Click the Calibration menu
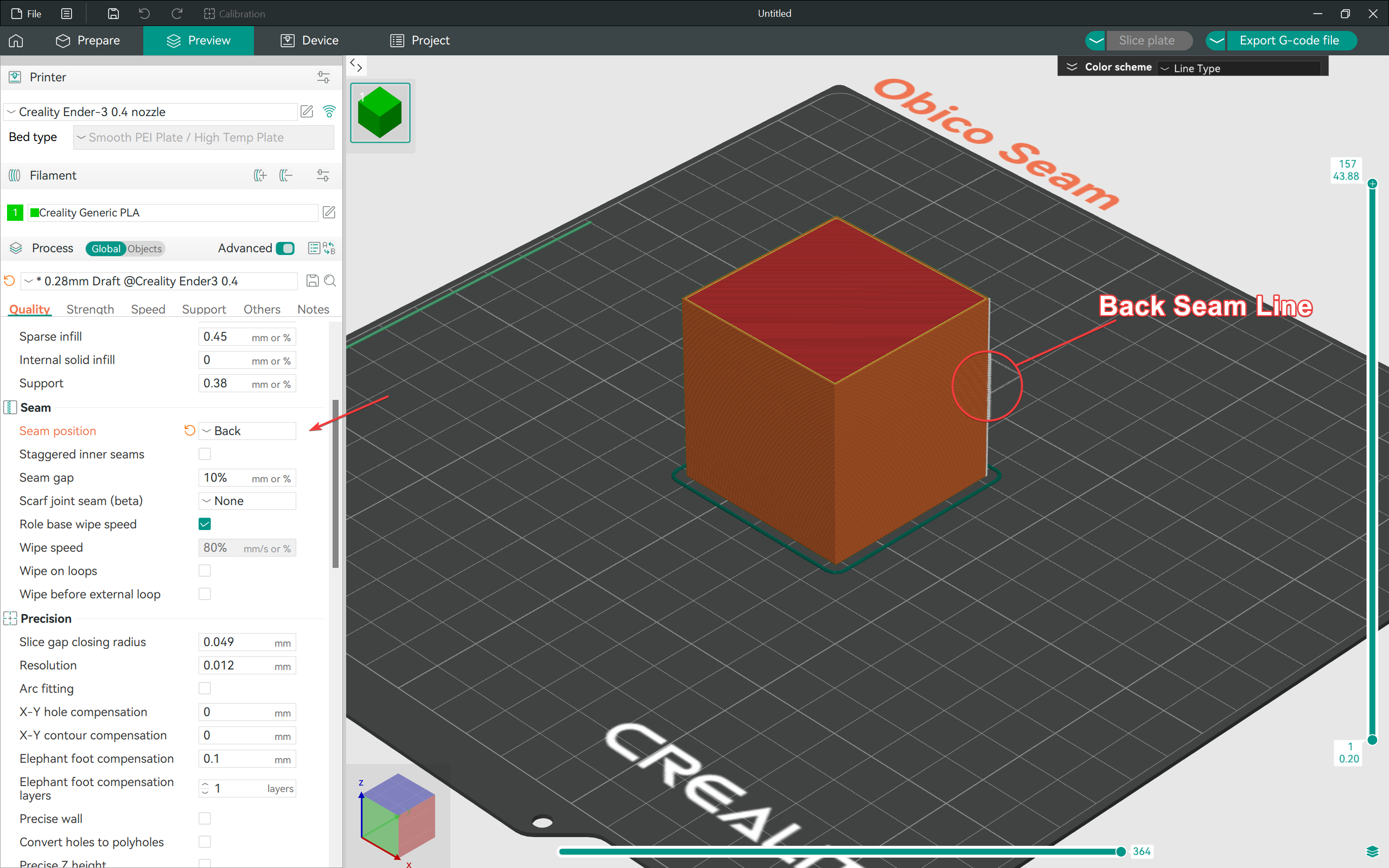The height and width of the screenshot is (868, 1389). [234, 14]
